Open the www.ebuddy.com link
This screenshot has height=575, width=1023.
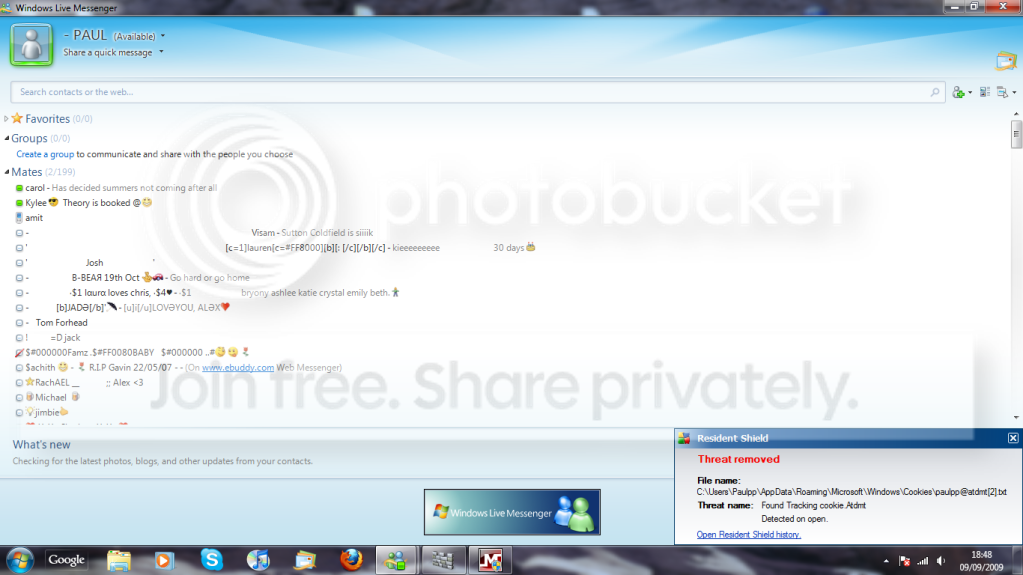(x=238, y=367)
